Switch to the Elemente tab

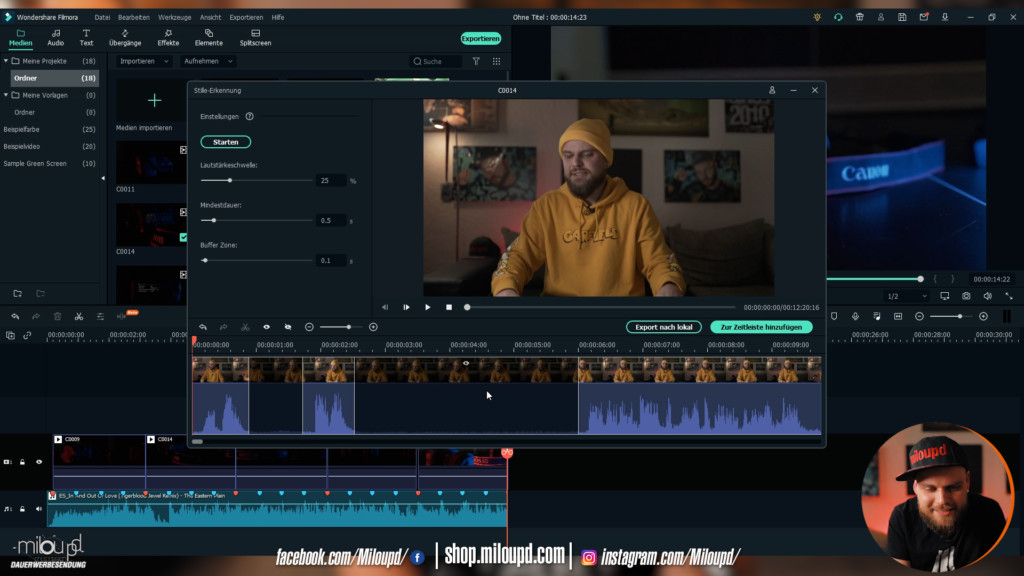click(208, 38)
